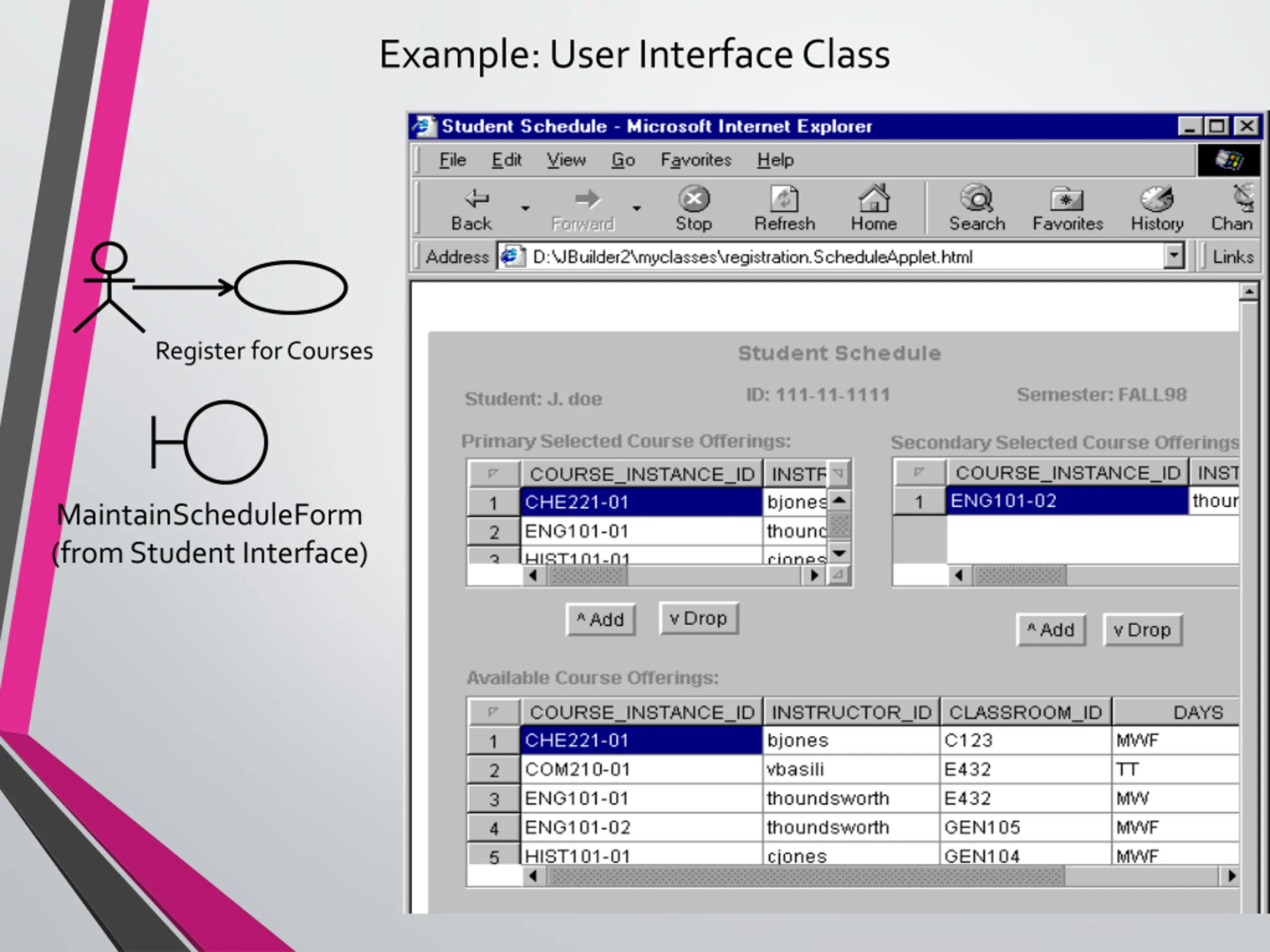Open the Favorites menu
Image resolution: width=1270 pixels, height=952 pixels.
click(x=696, y=160)
